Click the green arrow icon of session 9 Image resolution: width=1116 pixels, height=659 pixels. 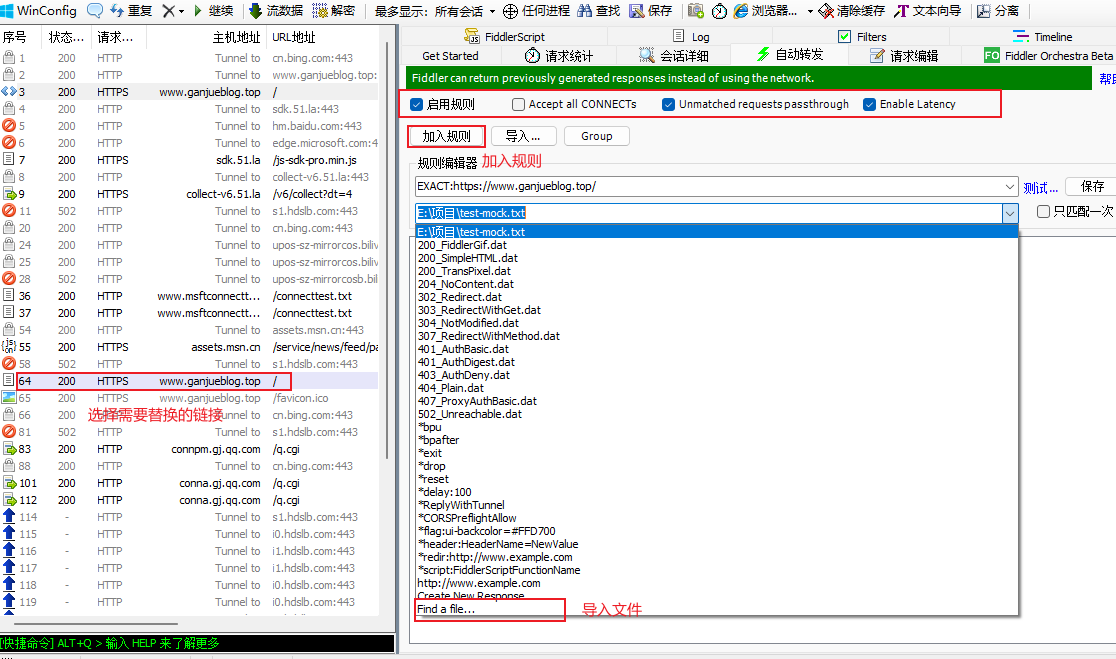pos(9,194)
